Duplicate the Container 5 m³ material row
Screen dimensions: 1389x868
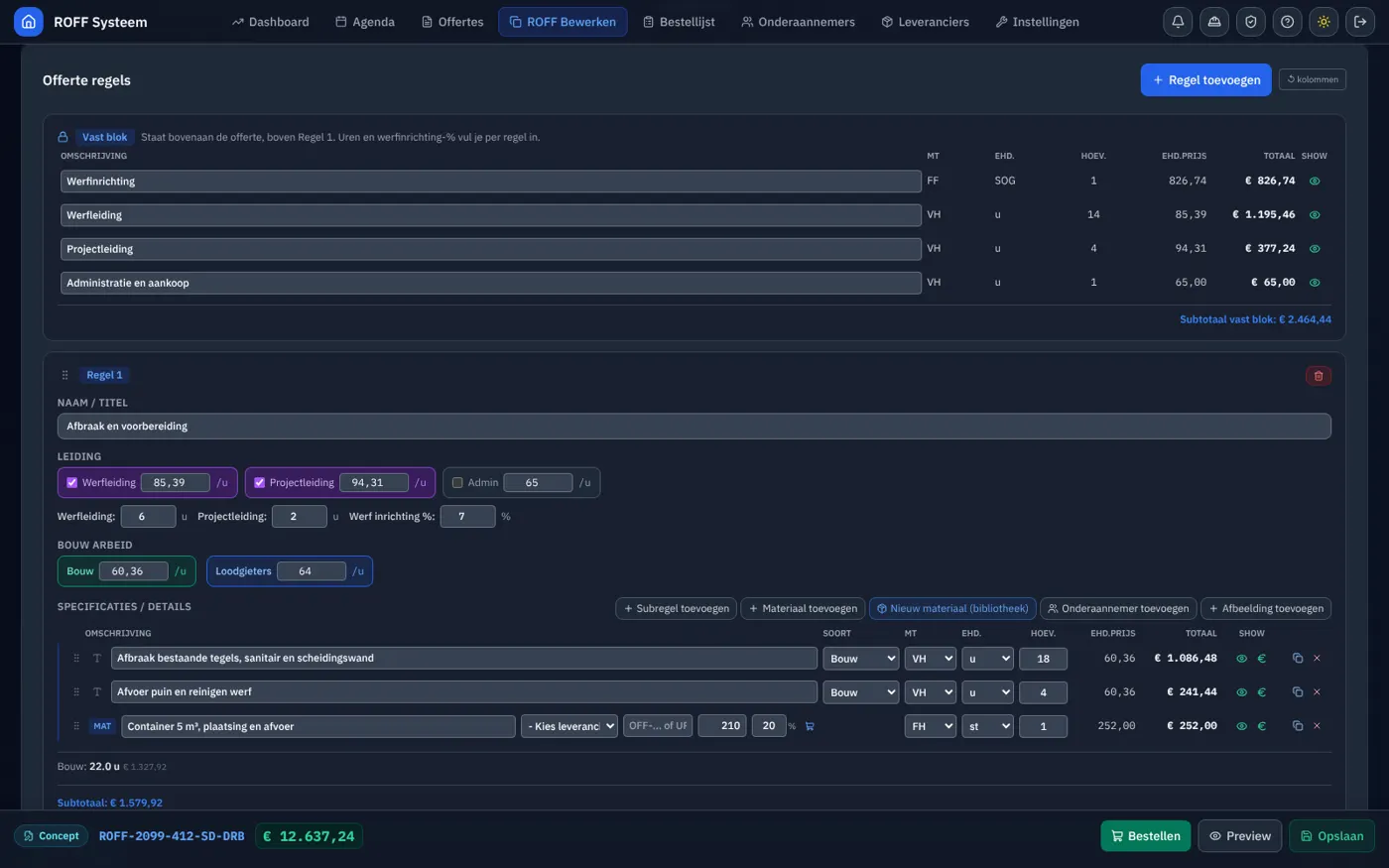1297,726
